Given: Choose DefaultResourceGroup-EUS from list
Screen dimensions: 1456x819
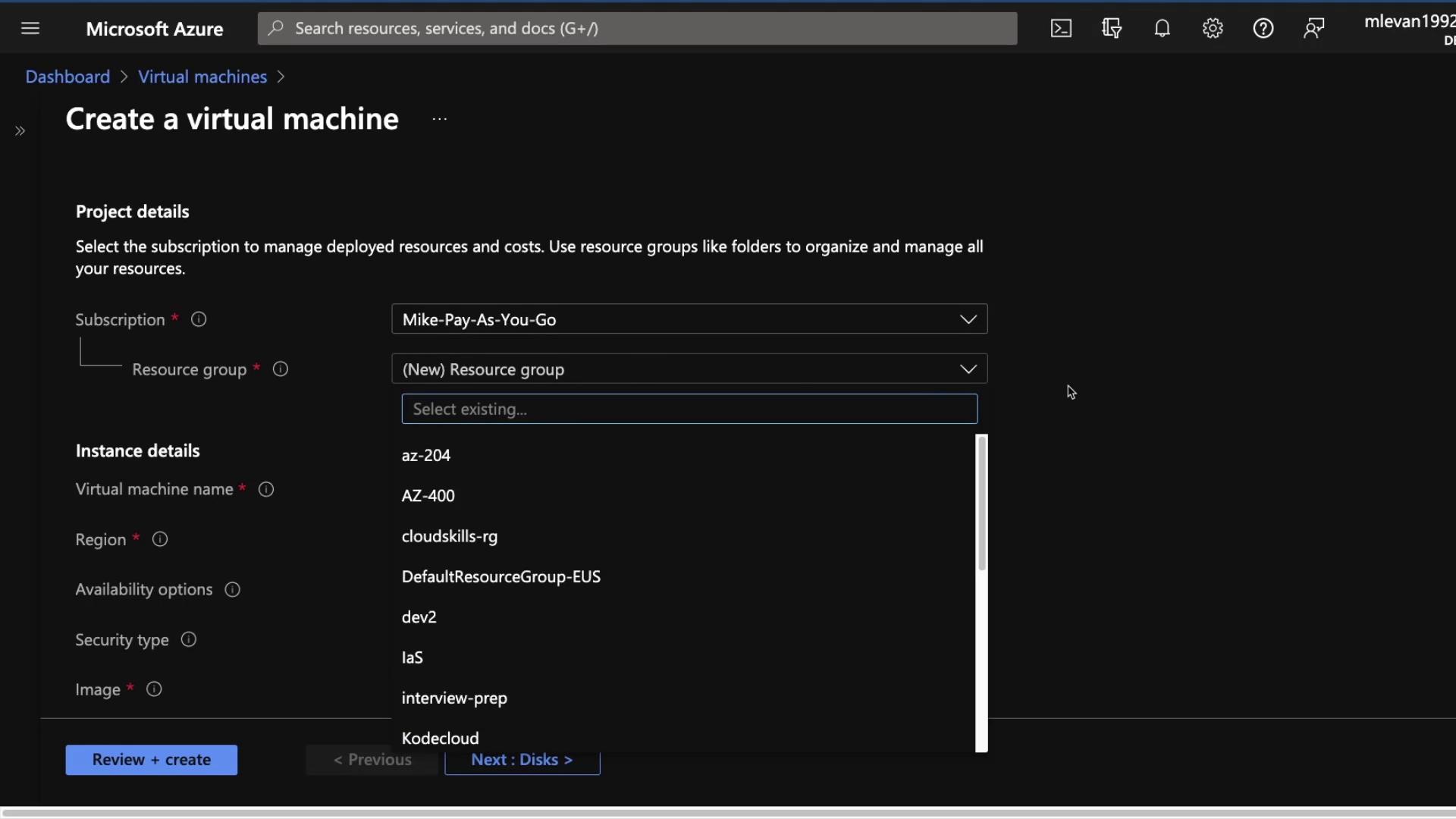Looking at the screenshot, I should (500, 576).
